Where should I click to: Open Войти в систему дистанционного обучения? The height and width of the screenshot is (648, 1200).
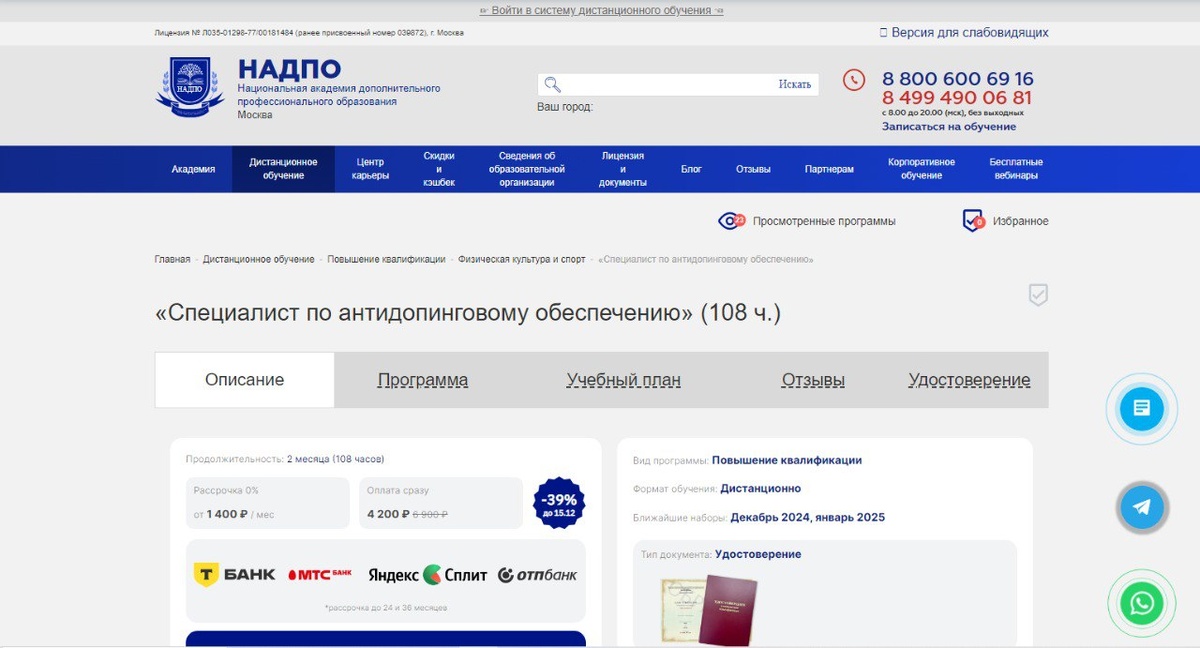(600, 9)
